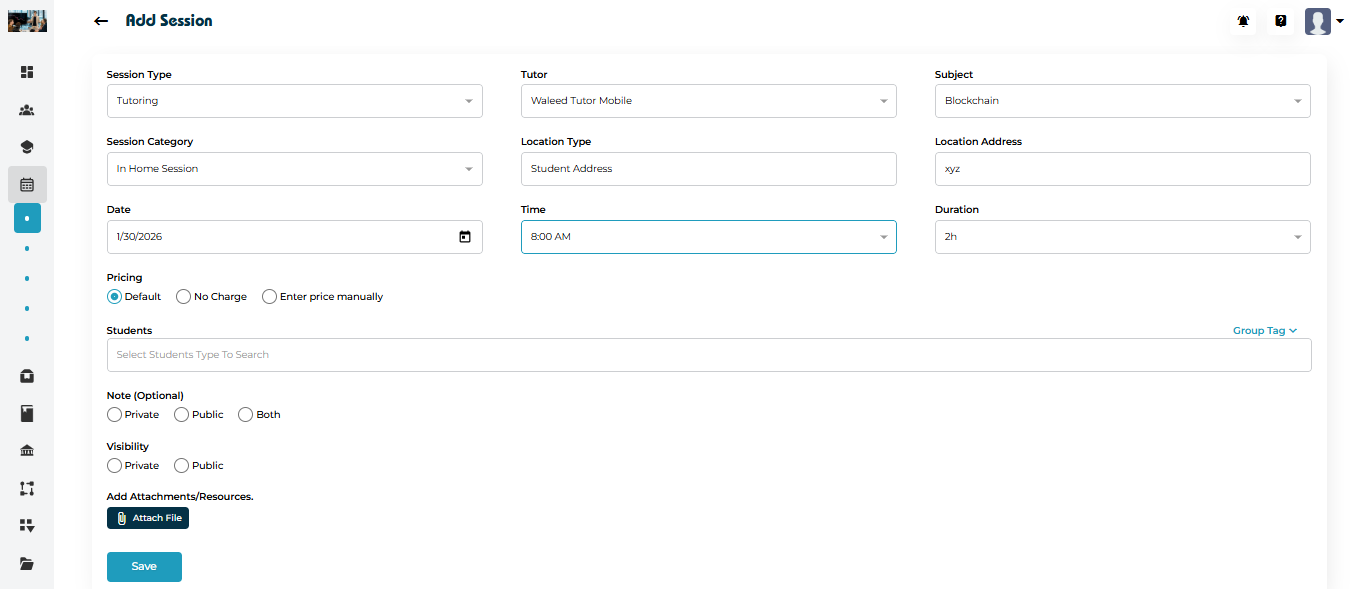
Task: Open the notifications bell
Action: [1243, 21]
